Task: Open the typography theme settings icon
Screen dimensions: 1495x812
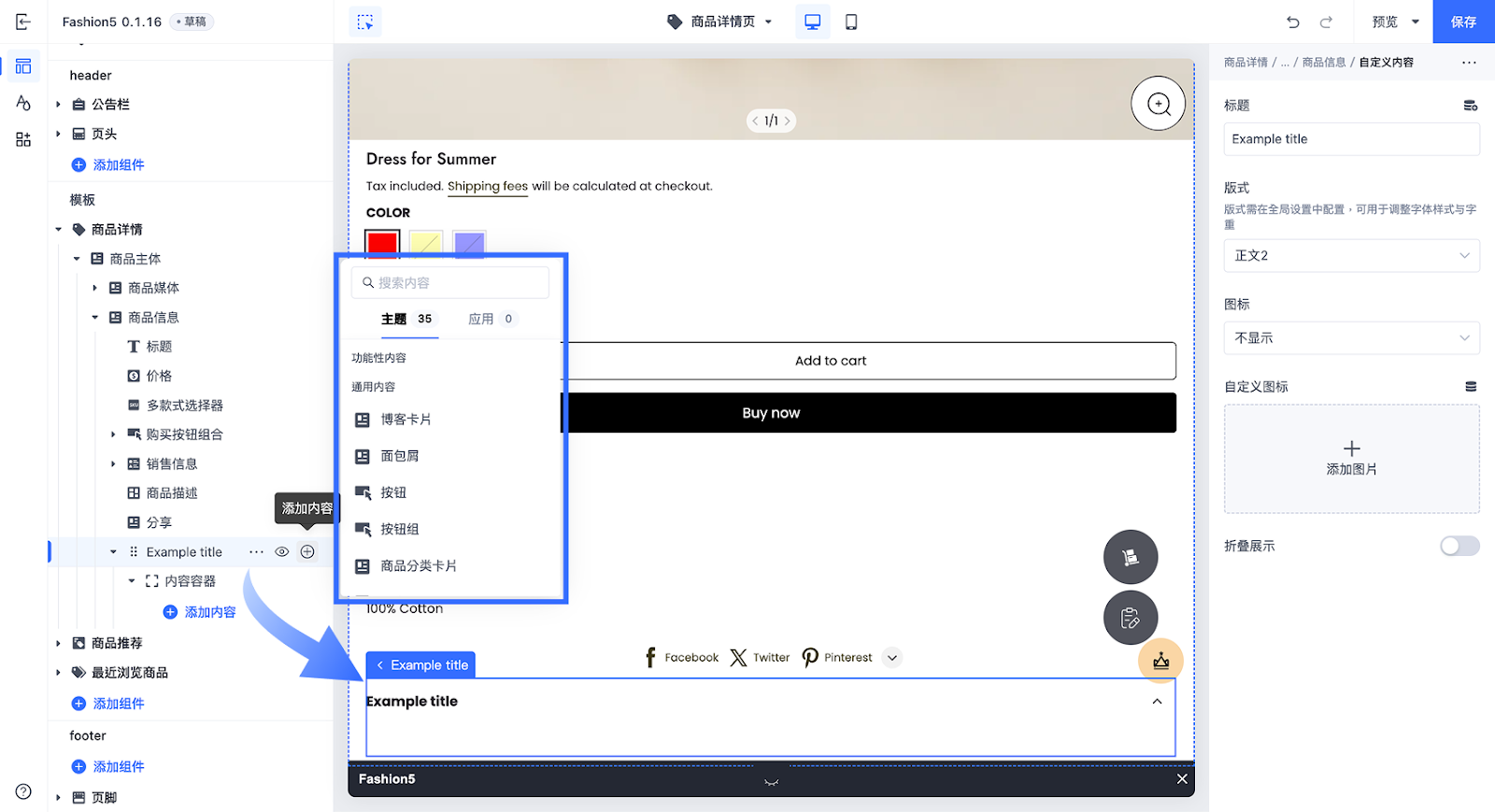Action: tap(23, 103)
